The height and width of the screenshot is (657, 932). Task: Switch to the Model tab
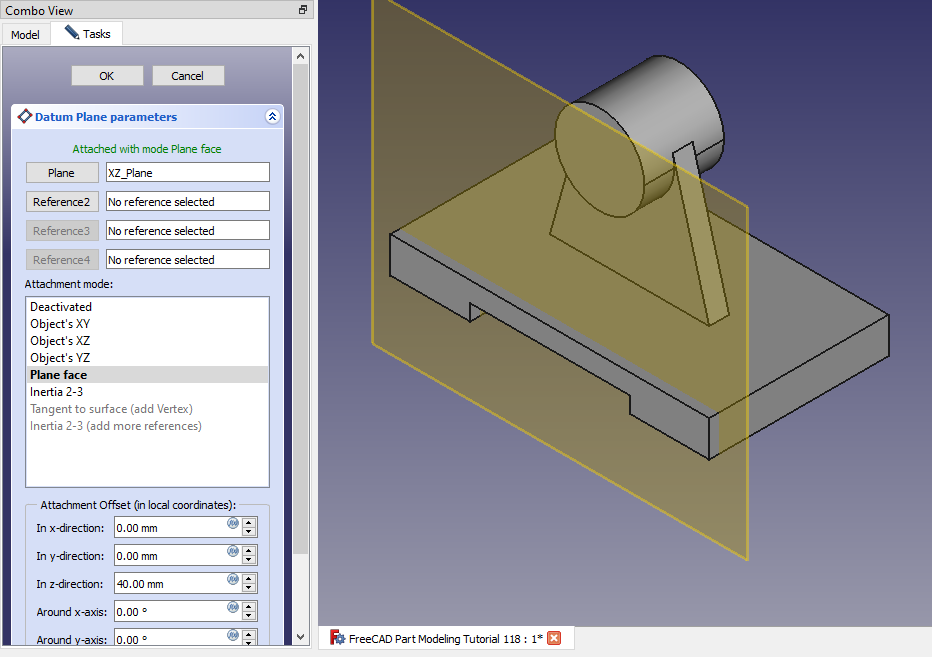pos(25,35)
